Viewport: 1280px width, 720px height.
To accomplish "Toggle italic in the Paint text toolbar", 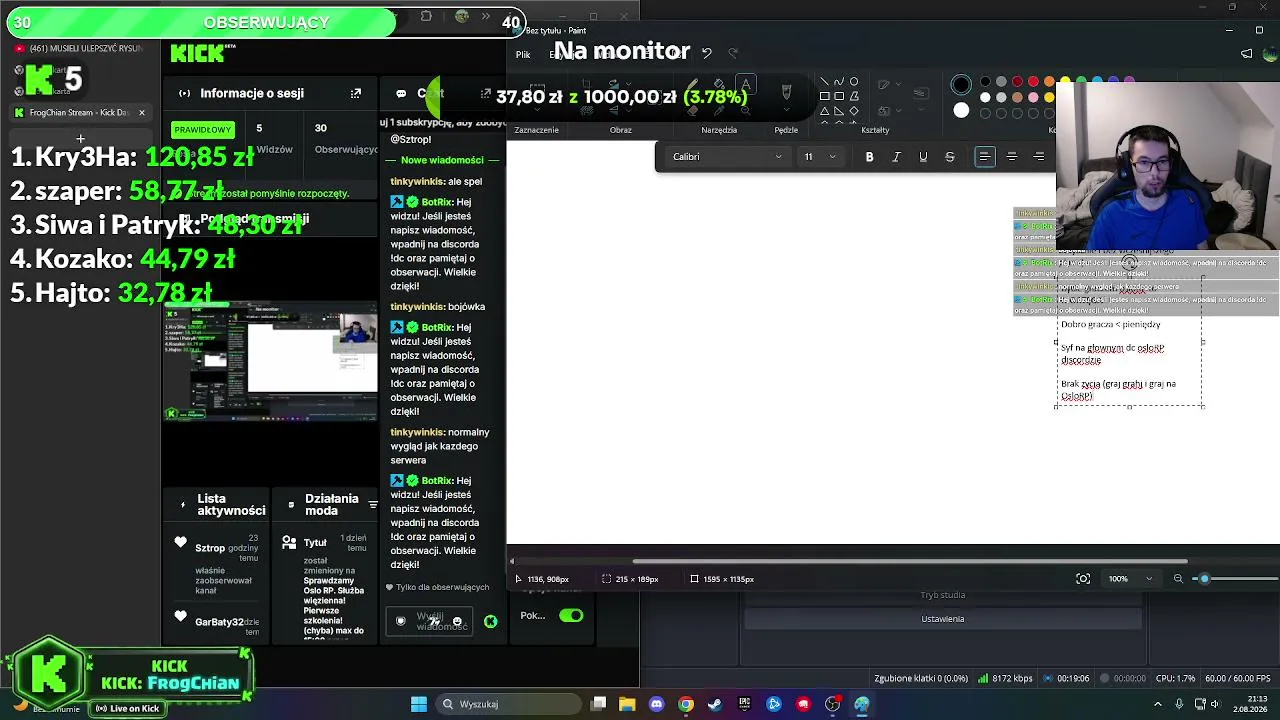I will click(896, 157).
